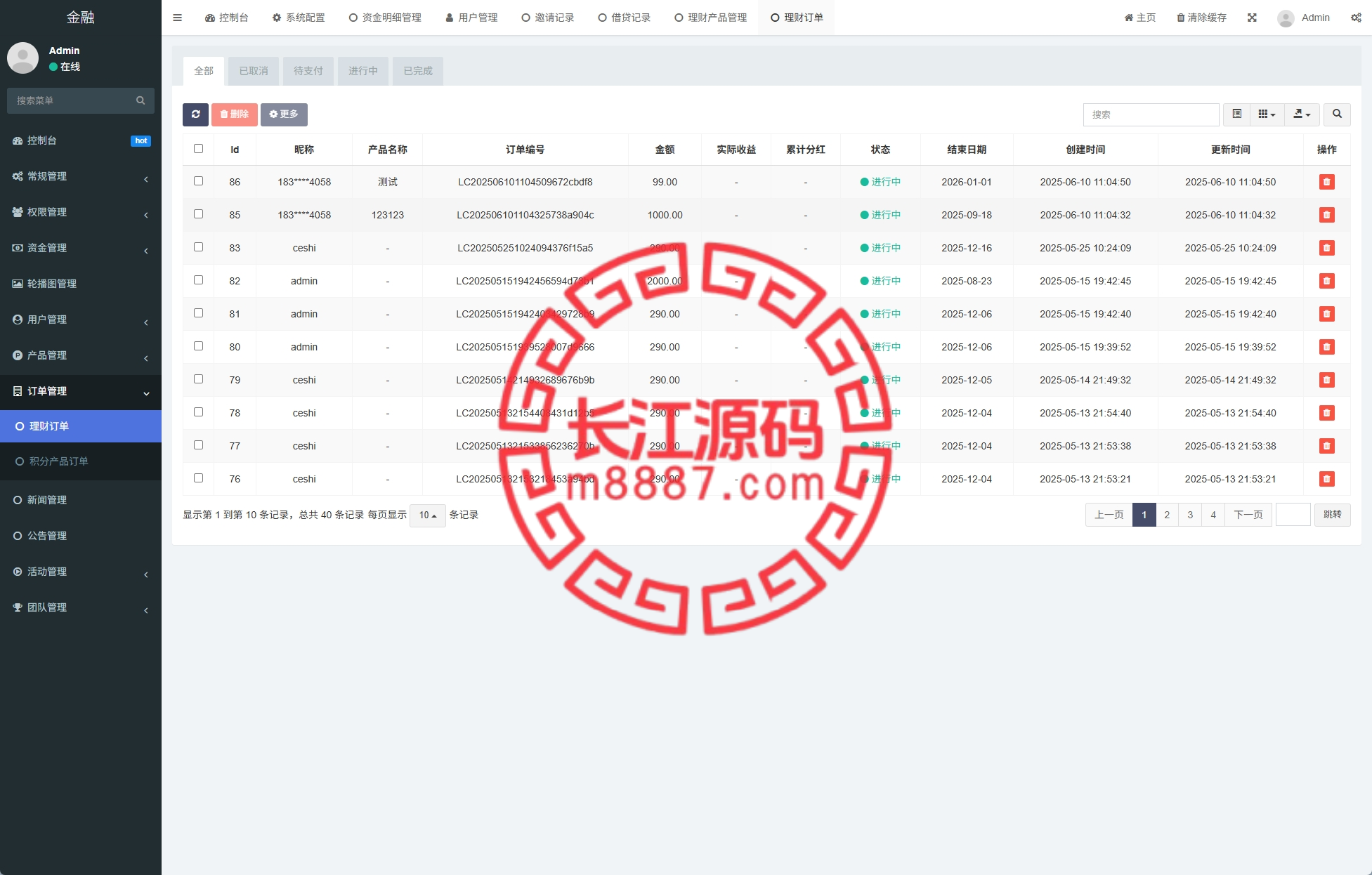
Task: Open the columns visibility dropdown
Action: pos(1267,114)
